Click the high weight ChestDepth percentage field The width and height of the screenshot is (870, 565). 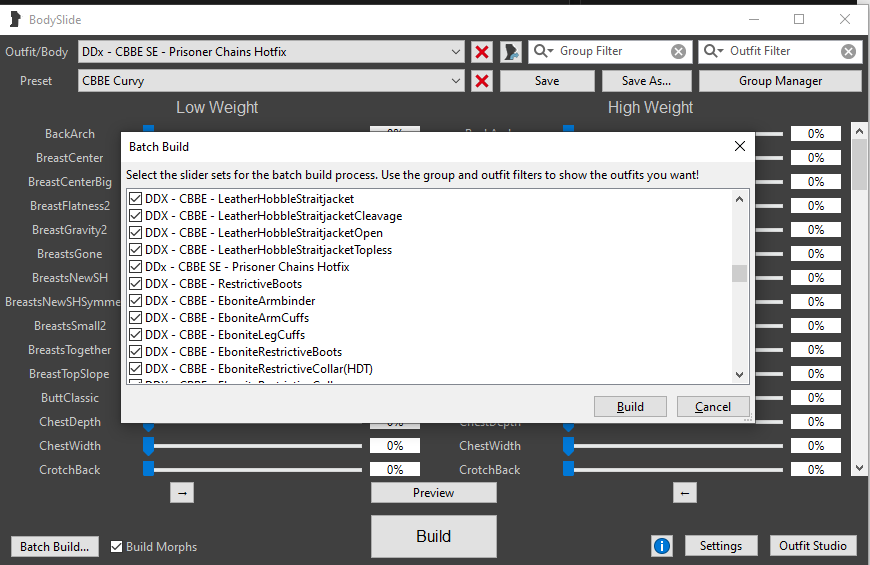(816, 422)
